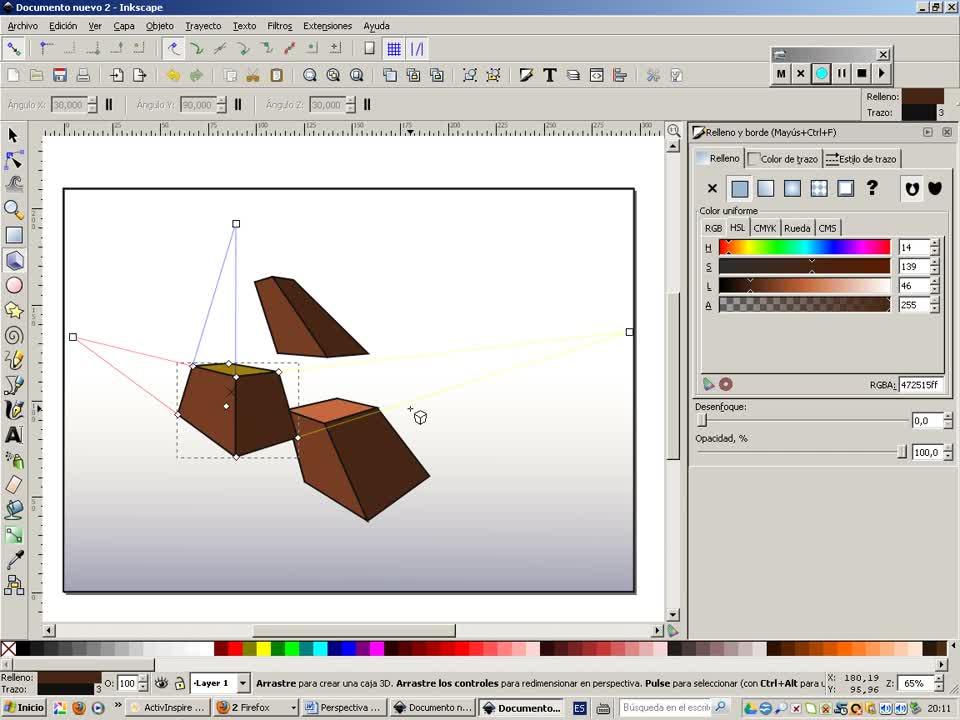Open the Layer 1 dropdown
The height and width of the screenshot is (720, 960).
(x=243, y=683)
